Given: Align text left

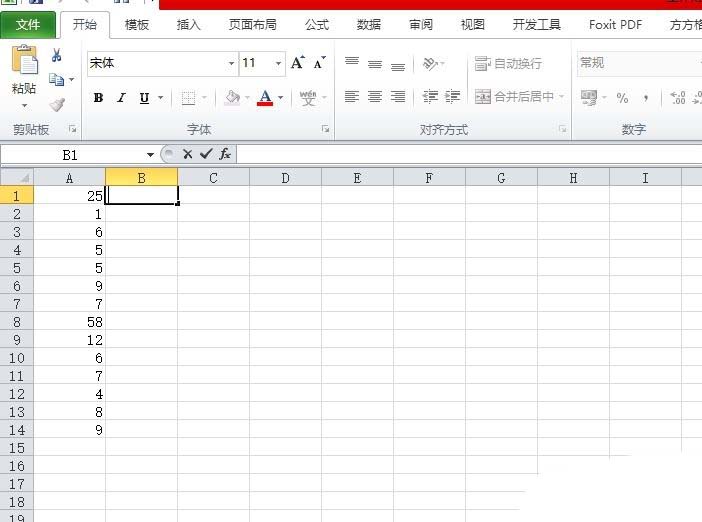Looking at the screenshot, I should coord(352,96).
